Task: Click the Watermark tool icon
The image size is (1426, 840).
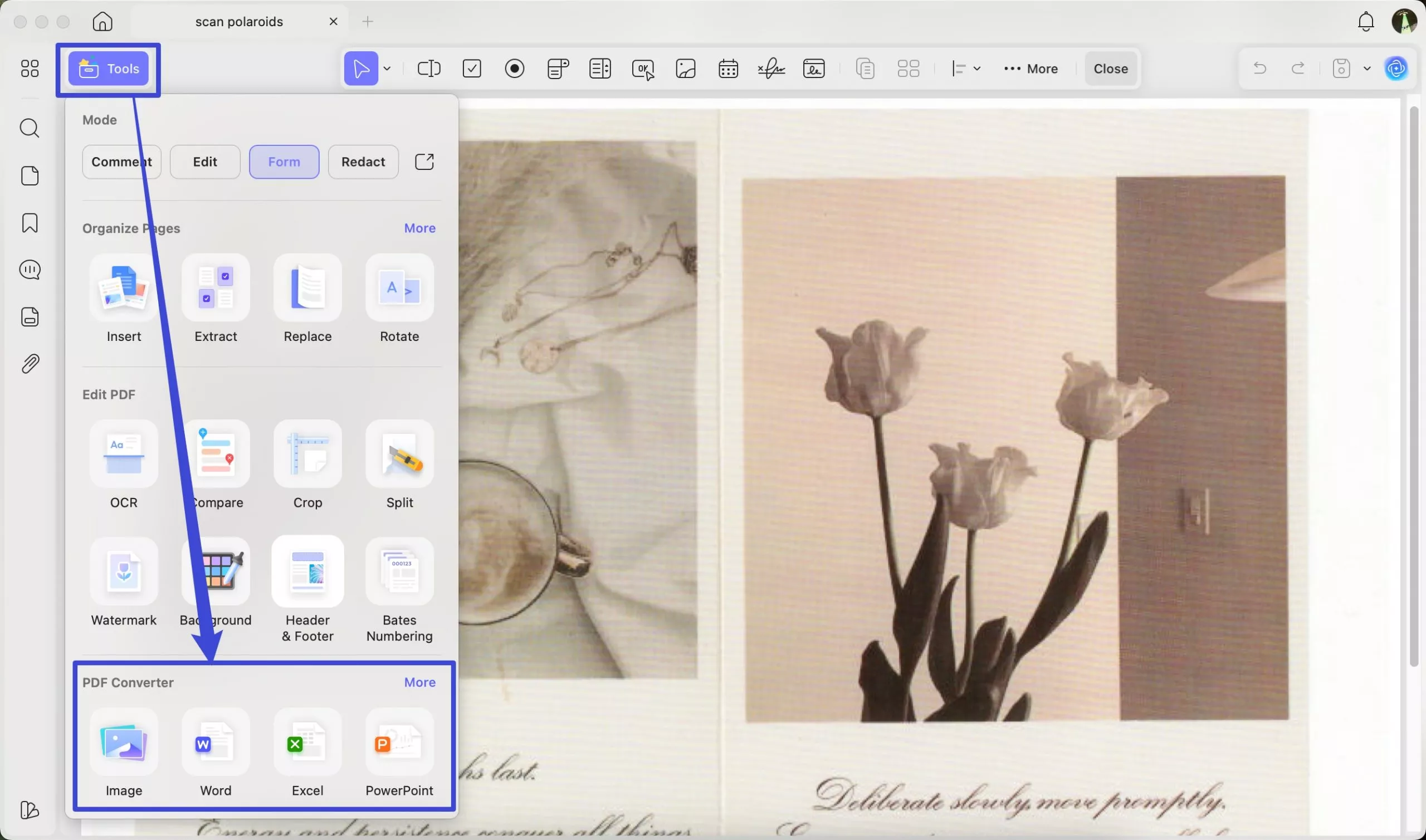Action: [123, 572]
